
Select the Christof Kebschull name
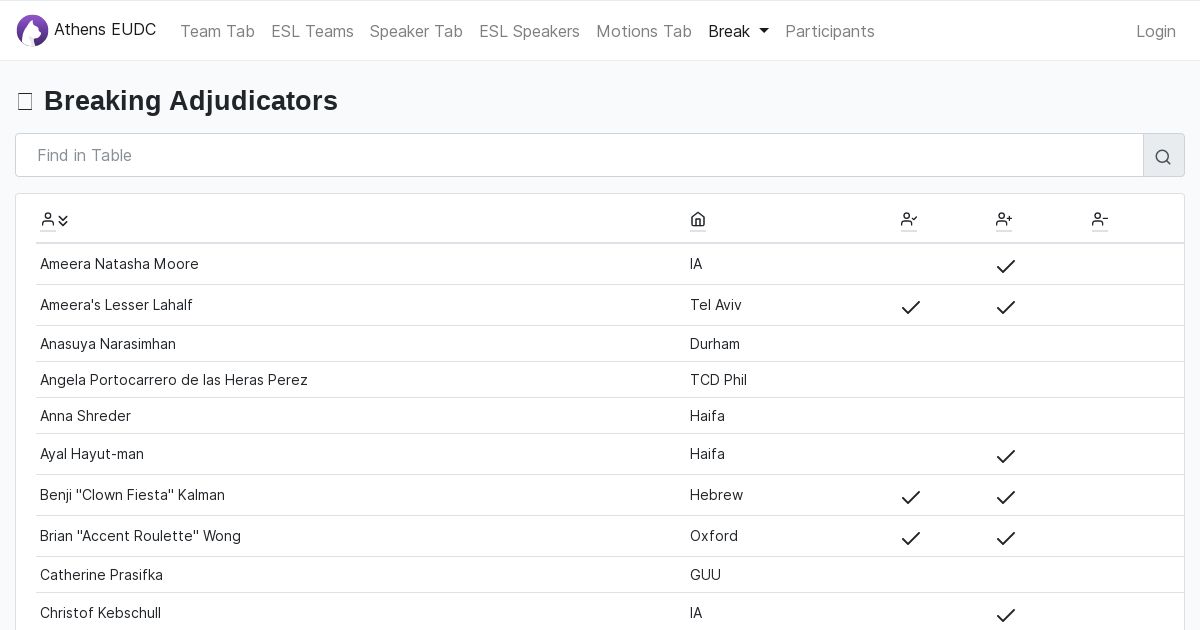click(x=100, y=613)
